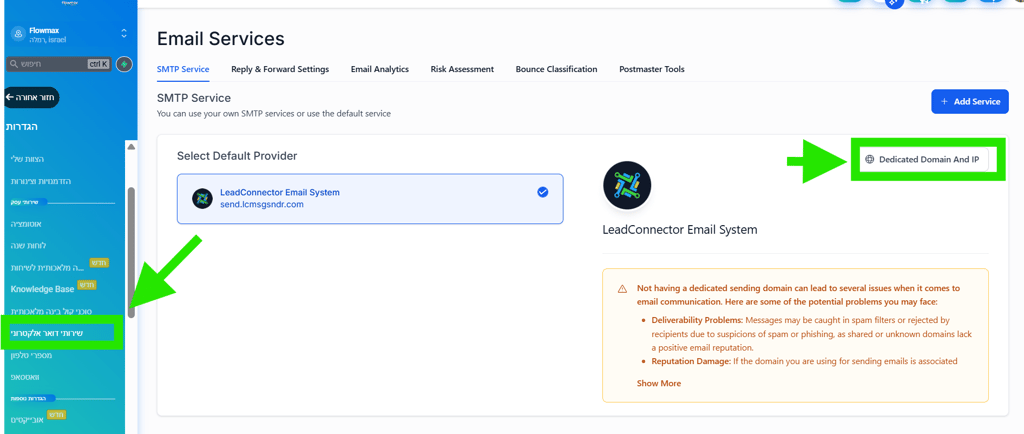Open הזדמנויות וצינורות settings

click(40, 181)
